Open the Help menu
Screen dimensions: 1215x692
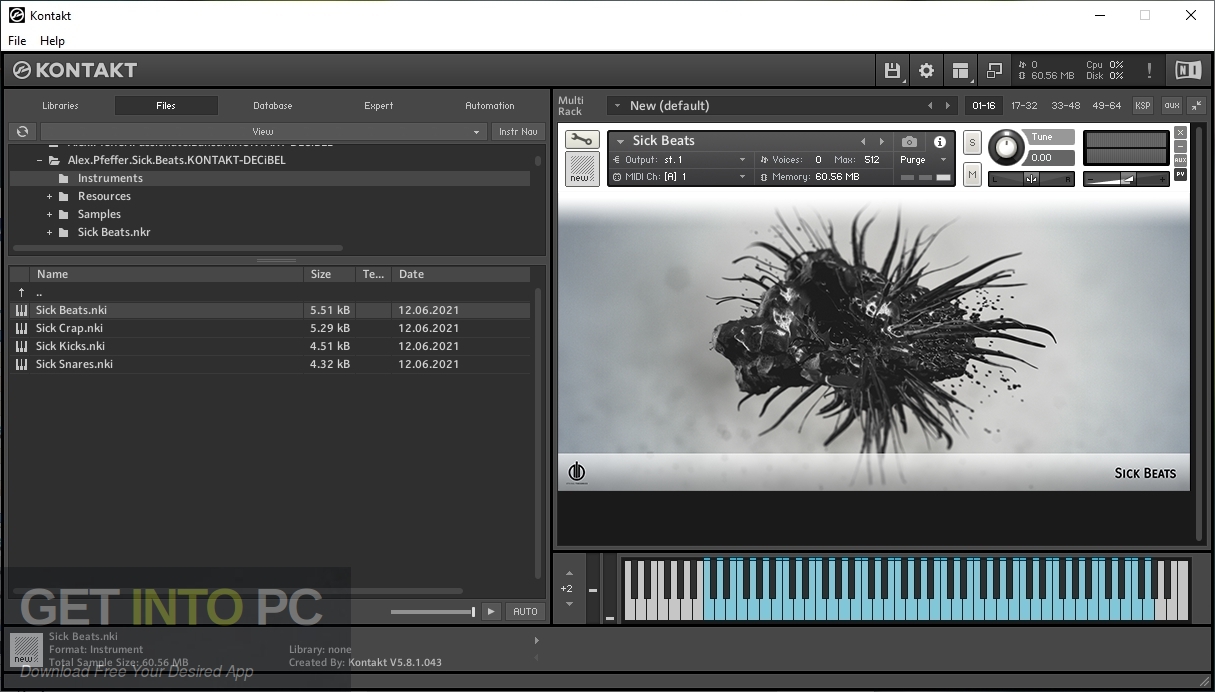(52, 41)
